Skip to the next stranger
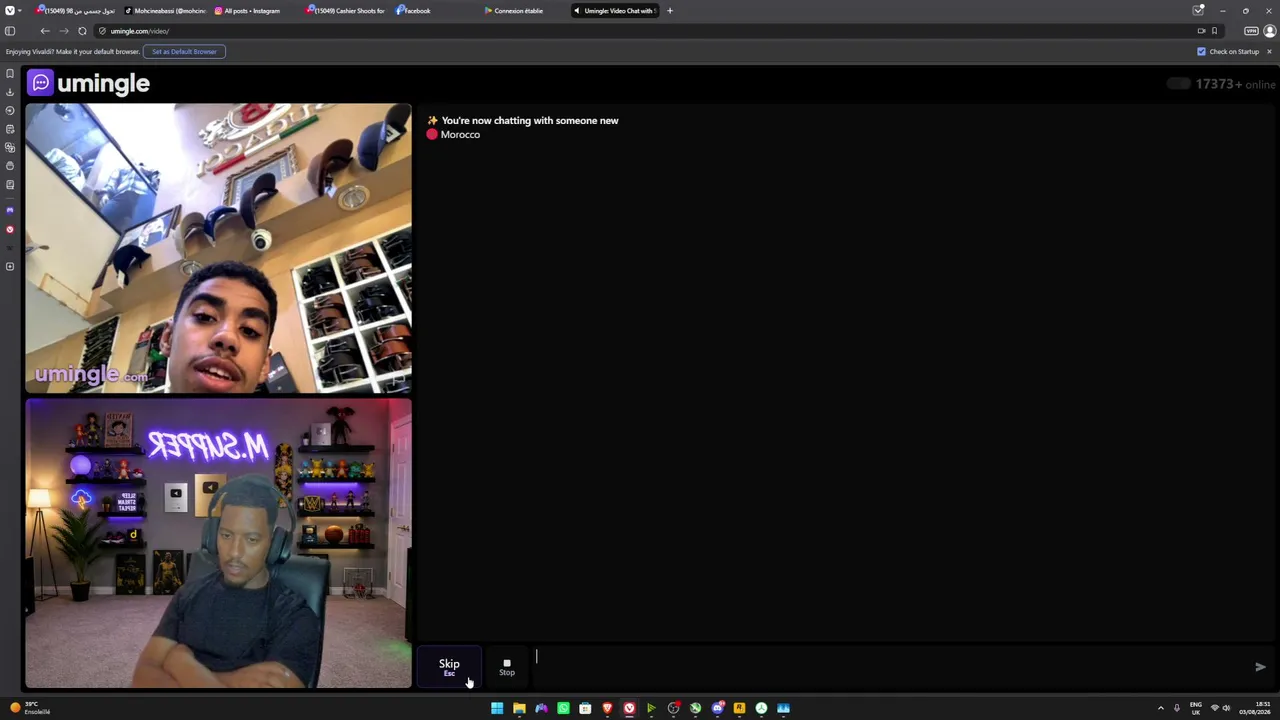This screenshot has height=720, width=1280. (449, 667)
